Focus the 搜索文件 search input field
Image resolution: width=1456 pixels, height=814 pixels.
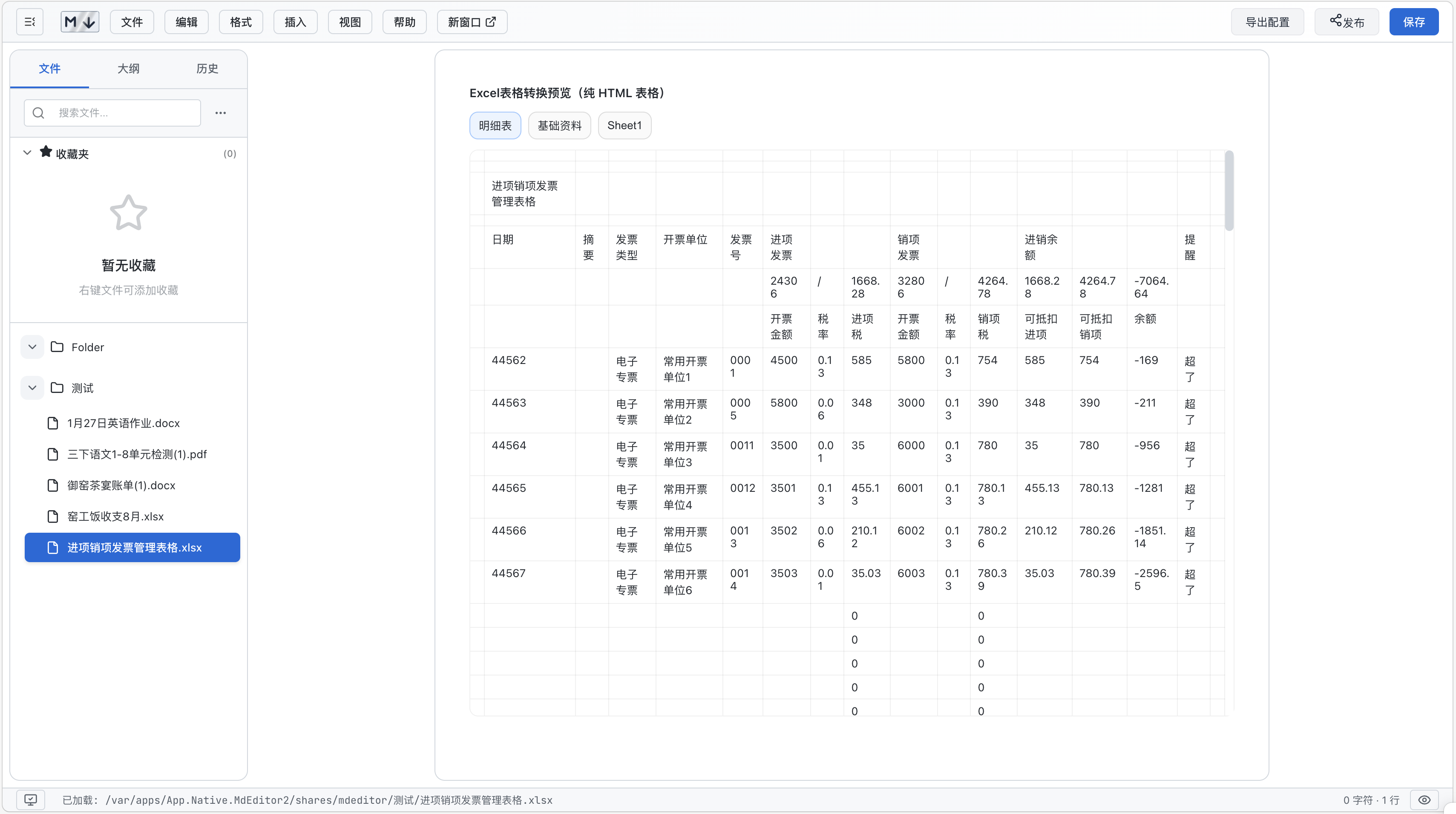click(x=124, y=113)
